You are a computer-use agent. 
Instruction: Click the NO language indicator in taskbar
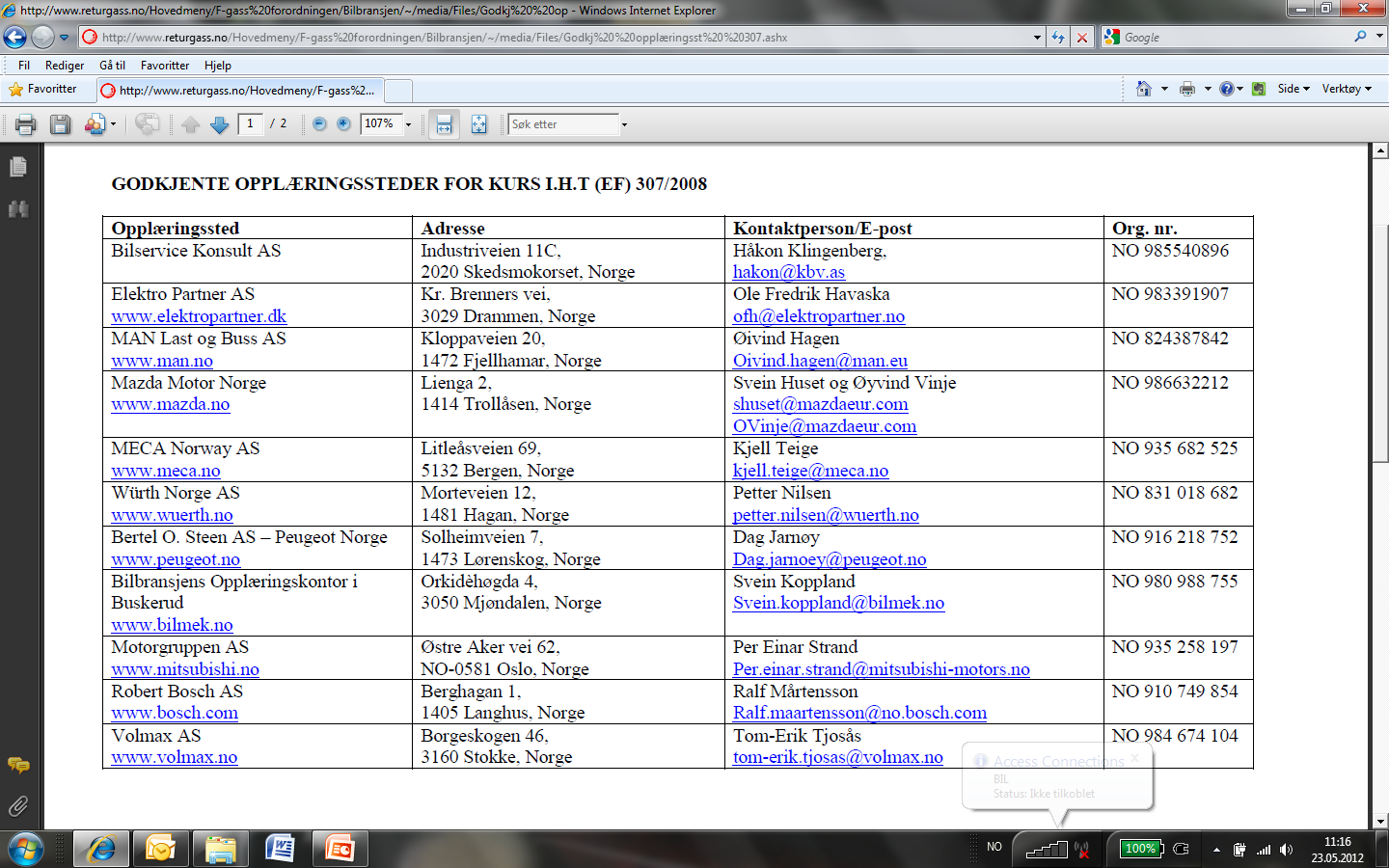tap(994, 847)
